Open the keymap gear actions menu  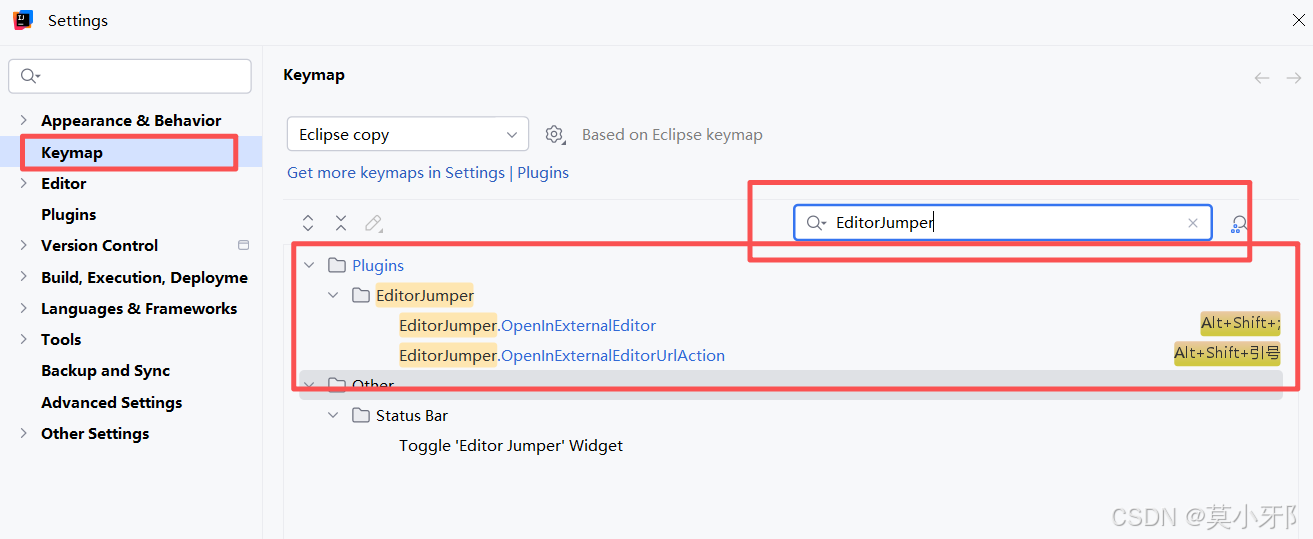tap(555, 134)
